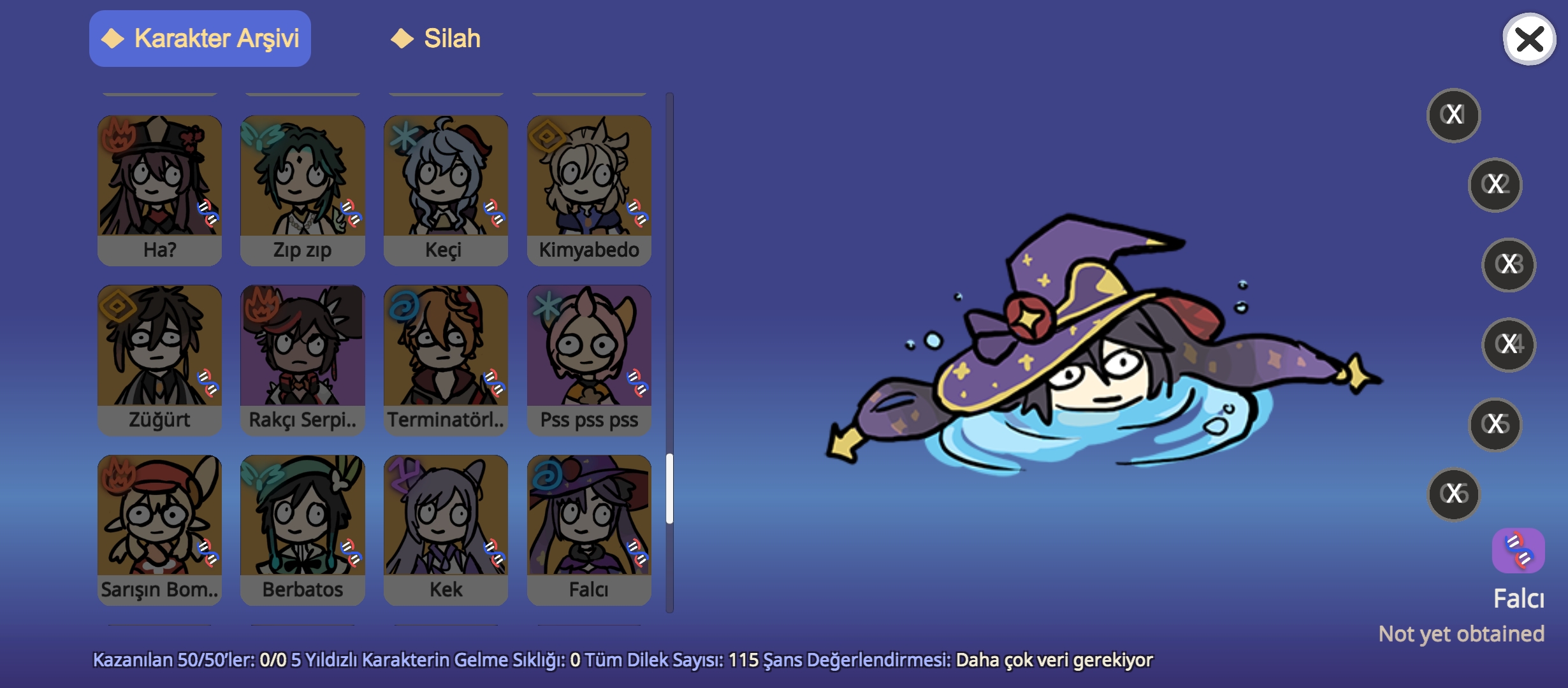Image resolution: width=1568 pixels, height=688 pixels.
Task: Click the purple DNA icon above Falcı
Action: coord(1518,551)
